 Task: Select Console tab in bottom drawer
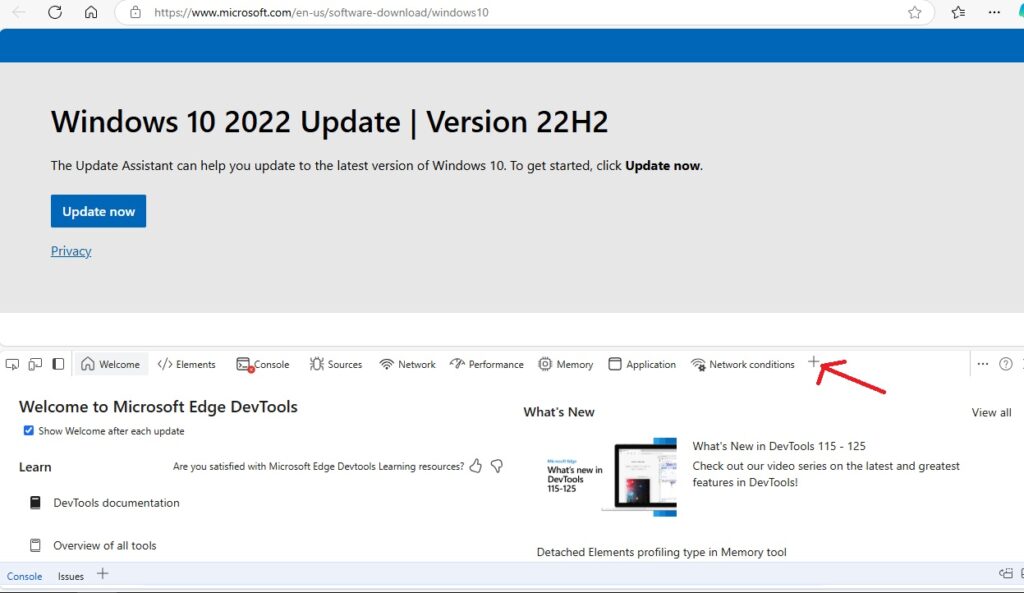click(24, 576)
